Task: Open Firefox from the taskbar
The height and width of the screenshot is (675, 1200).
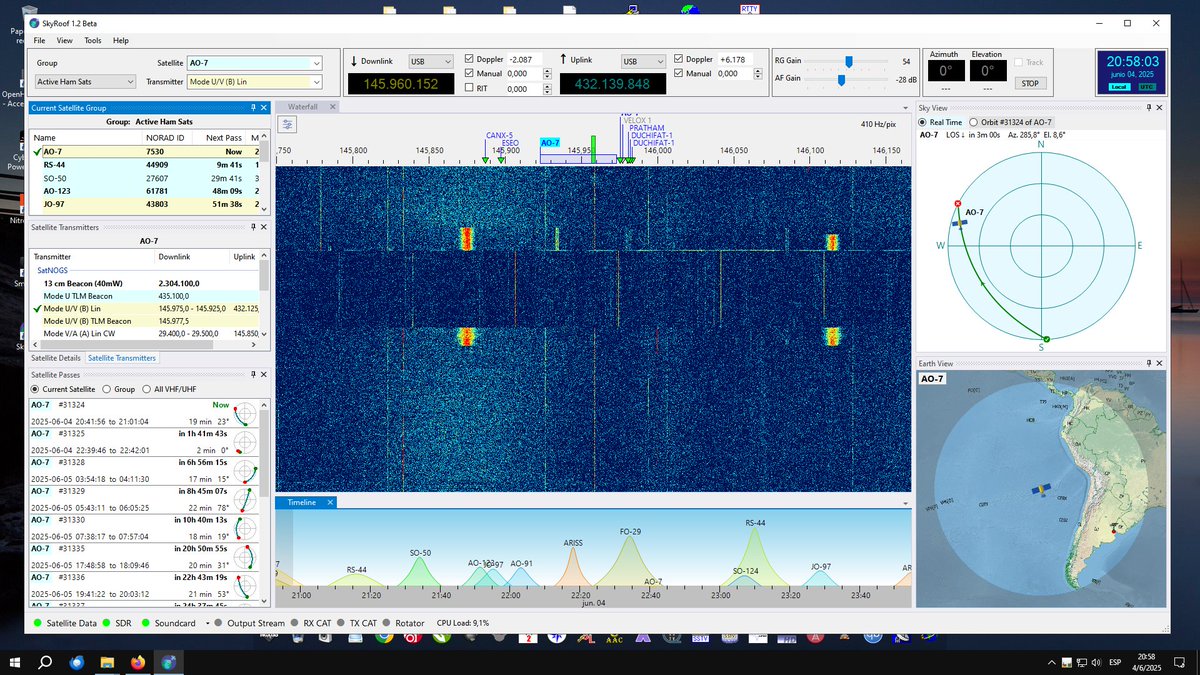Action: pyautogui.click(x=137, y=662)
